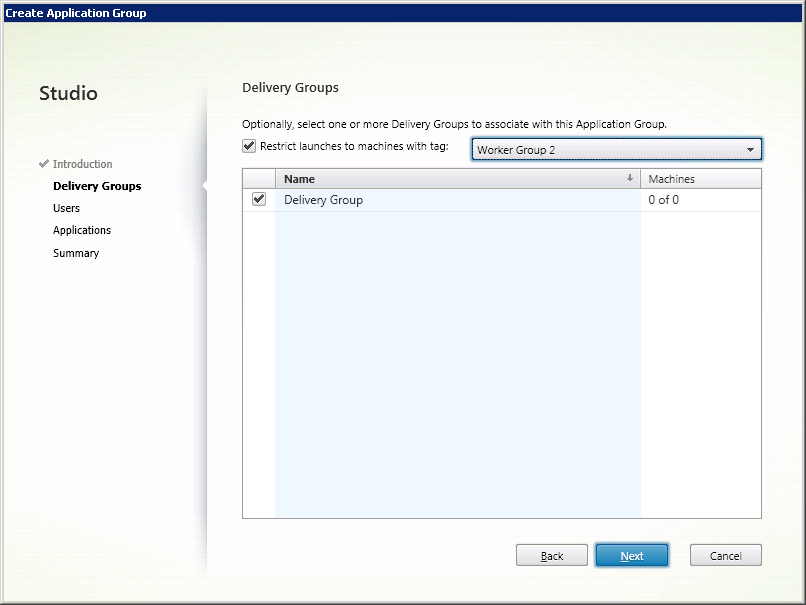Uncheck Restrict launches to machines with tag
The image size is (806, 605).
[249, 146]
